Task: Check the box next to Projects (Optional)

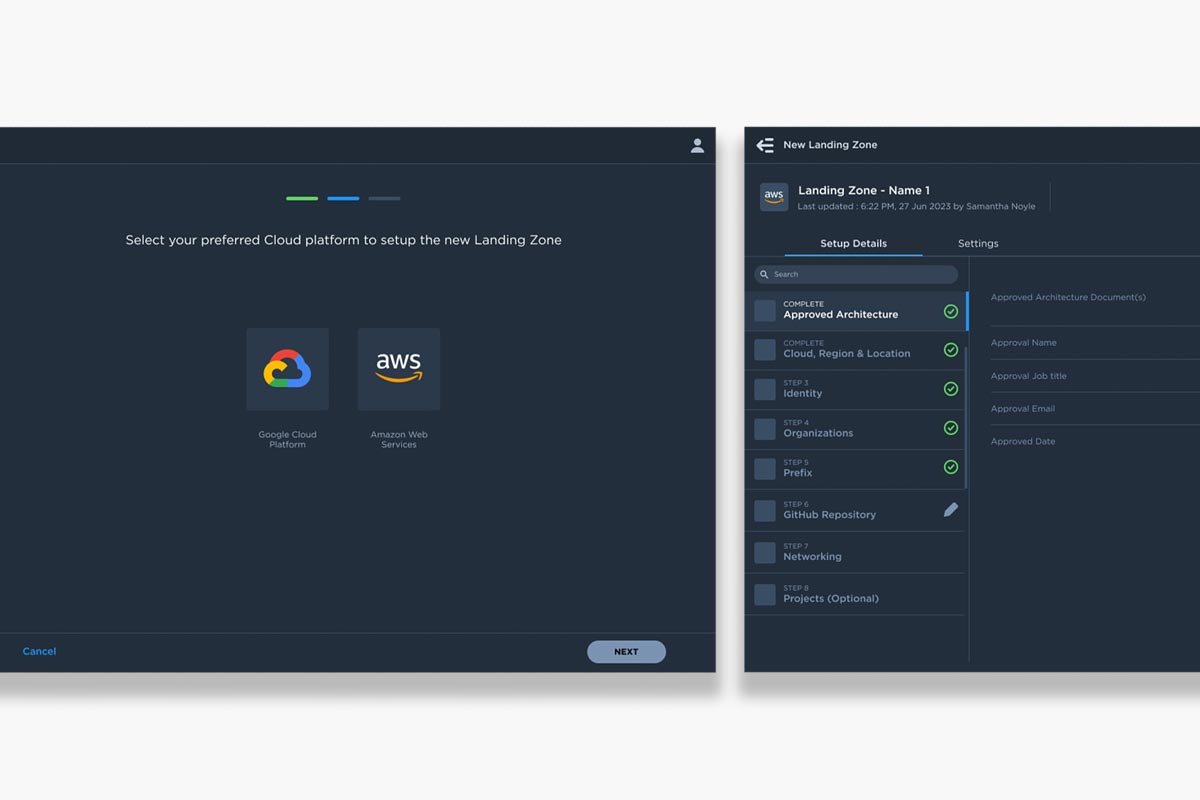Action: [765, 595]
